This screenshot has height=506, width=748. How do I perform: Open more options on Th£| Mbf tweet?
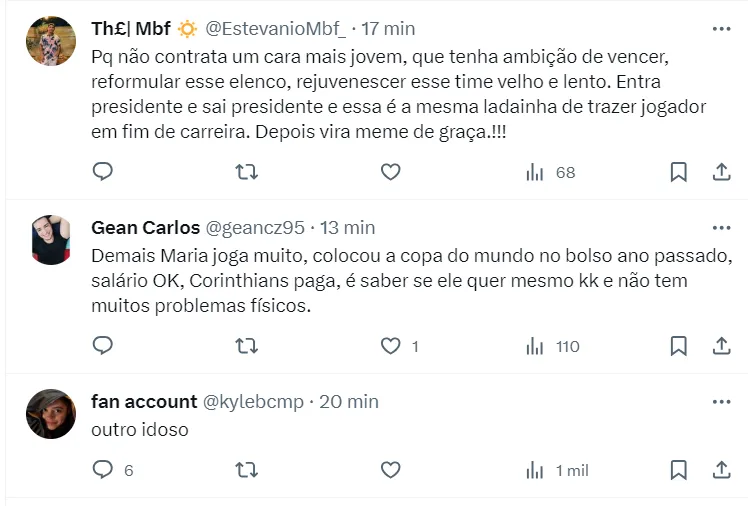pos(721,29)
